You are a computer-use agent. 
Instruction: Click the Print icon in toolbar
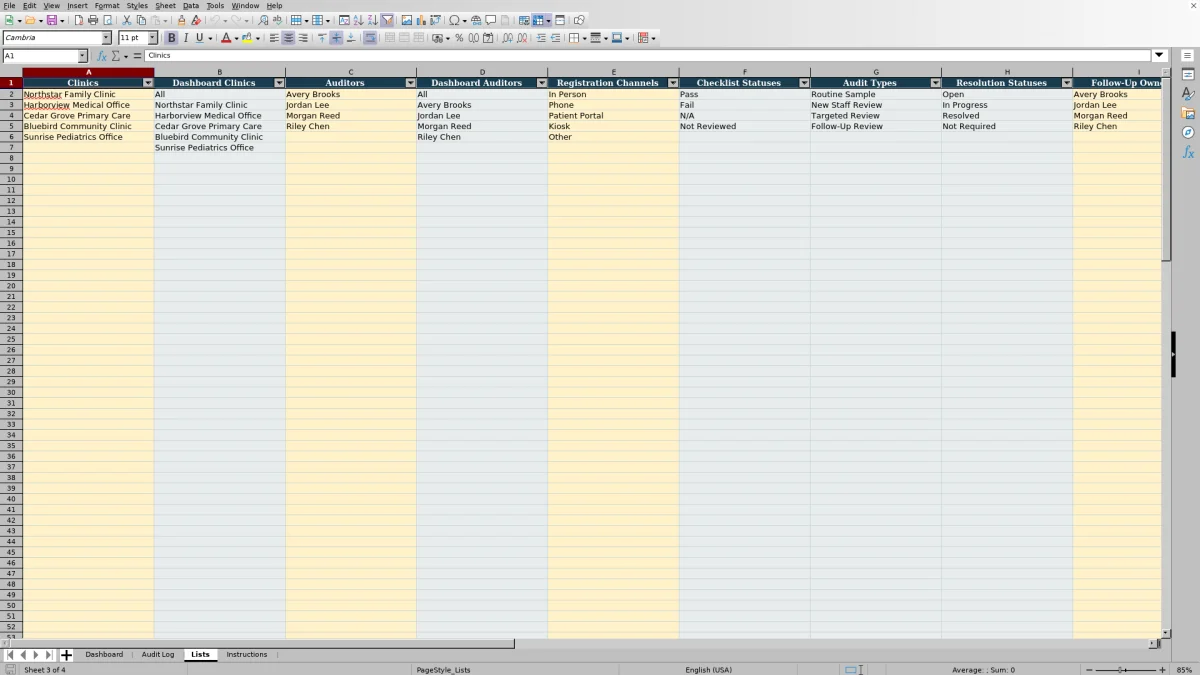tap(93, 20)
